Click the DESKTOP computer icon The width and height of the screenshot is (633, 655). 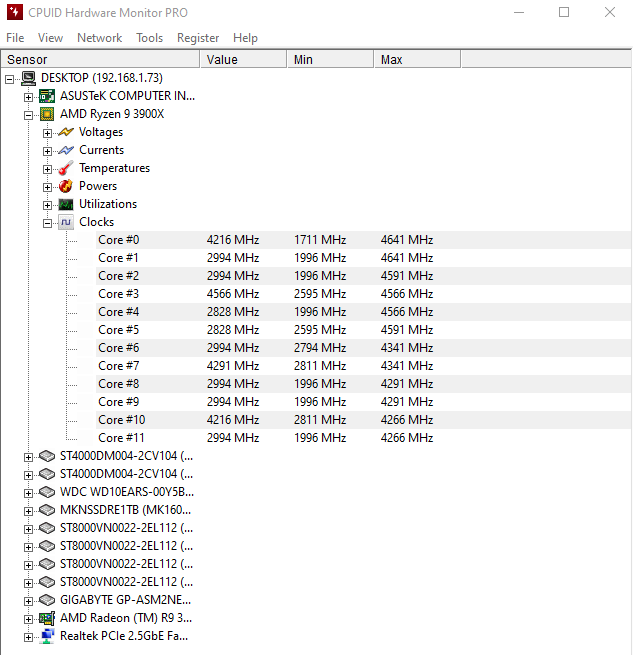click(28, 78)
